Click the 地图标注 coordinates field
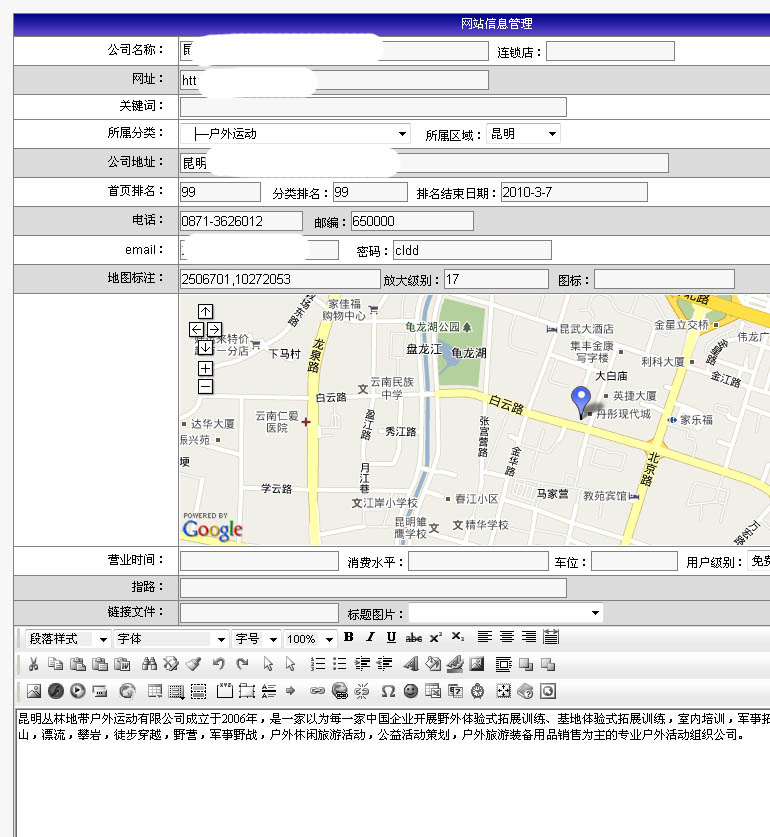 coord(280,279)
